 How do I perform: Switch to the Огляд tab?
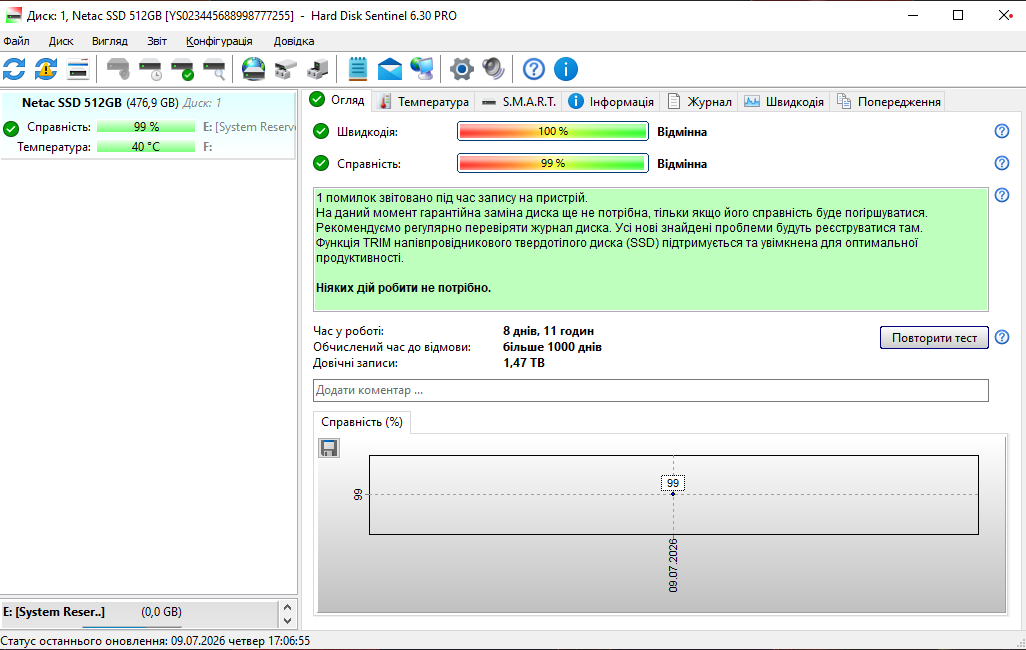tap(338, 100)
